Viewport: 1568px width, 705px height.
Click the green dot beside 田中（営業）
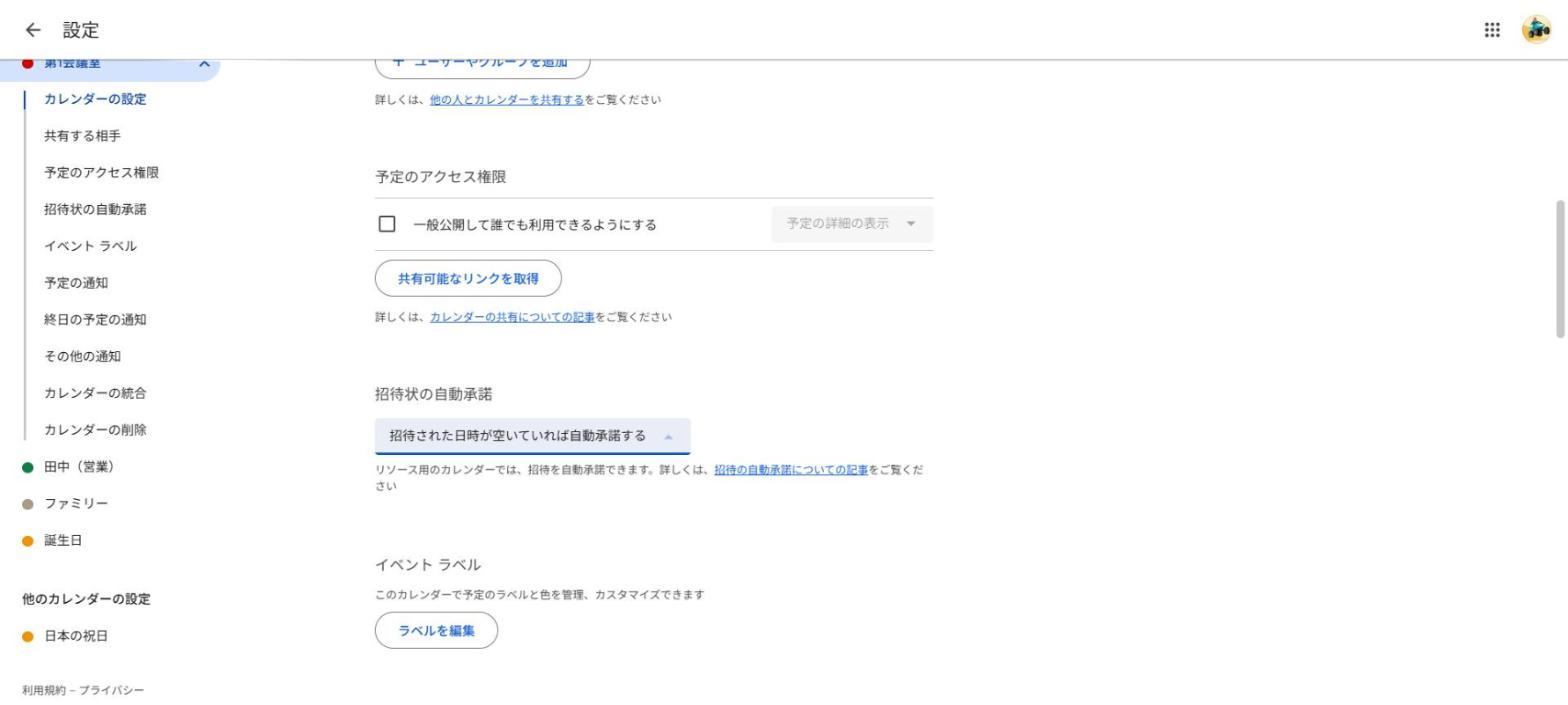tap(28, 467)
